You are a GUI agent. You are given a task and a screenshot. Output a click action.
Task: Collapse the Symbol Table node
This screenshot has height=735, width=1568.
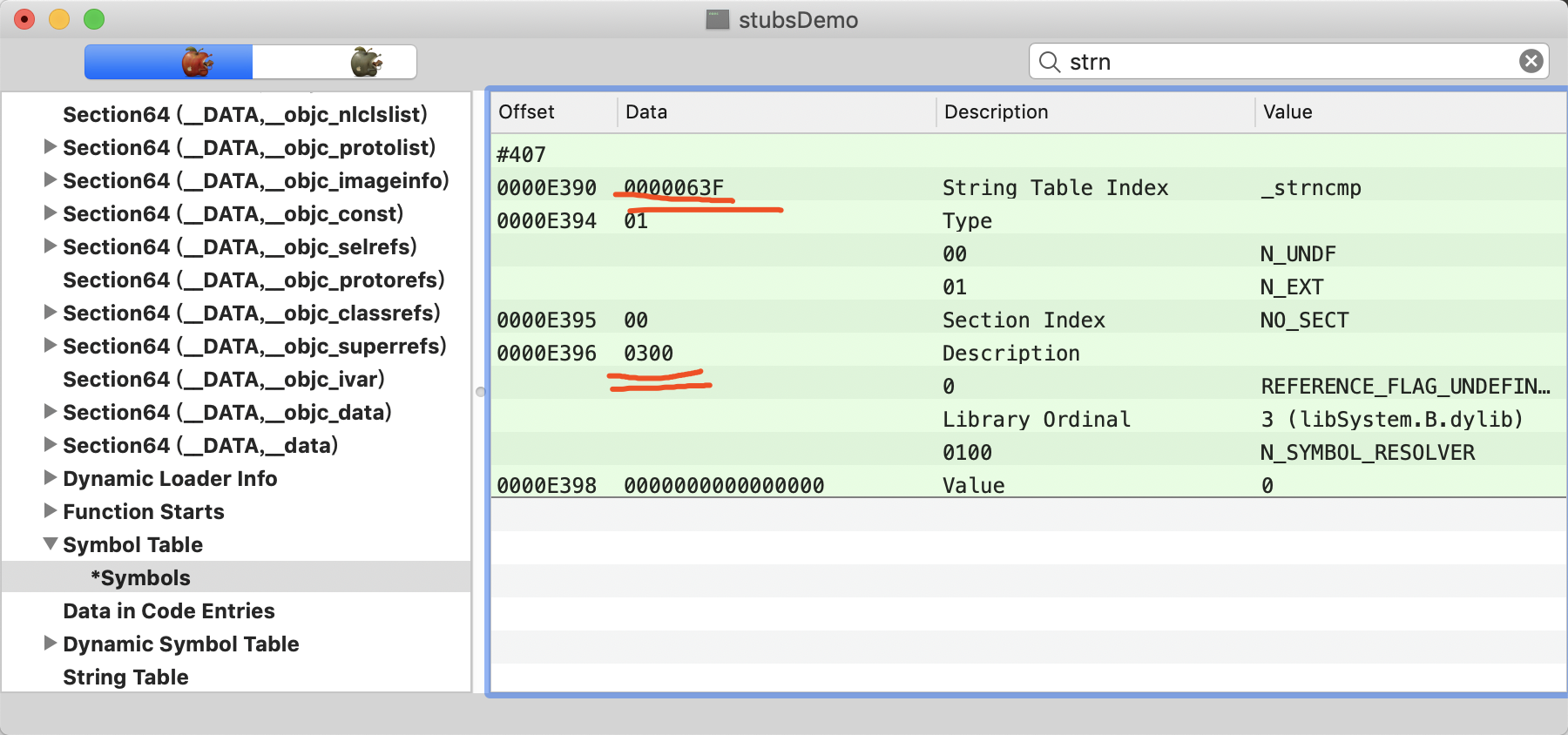tap(51, 544)
